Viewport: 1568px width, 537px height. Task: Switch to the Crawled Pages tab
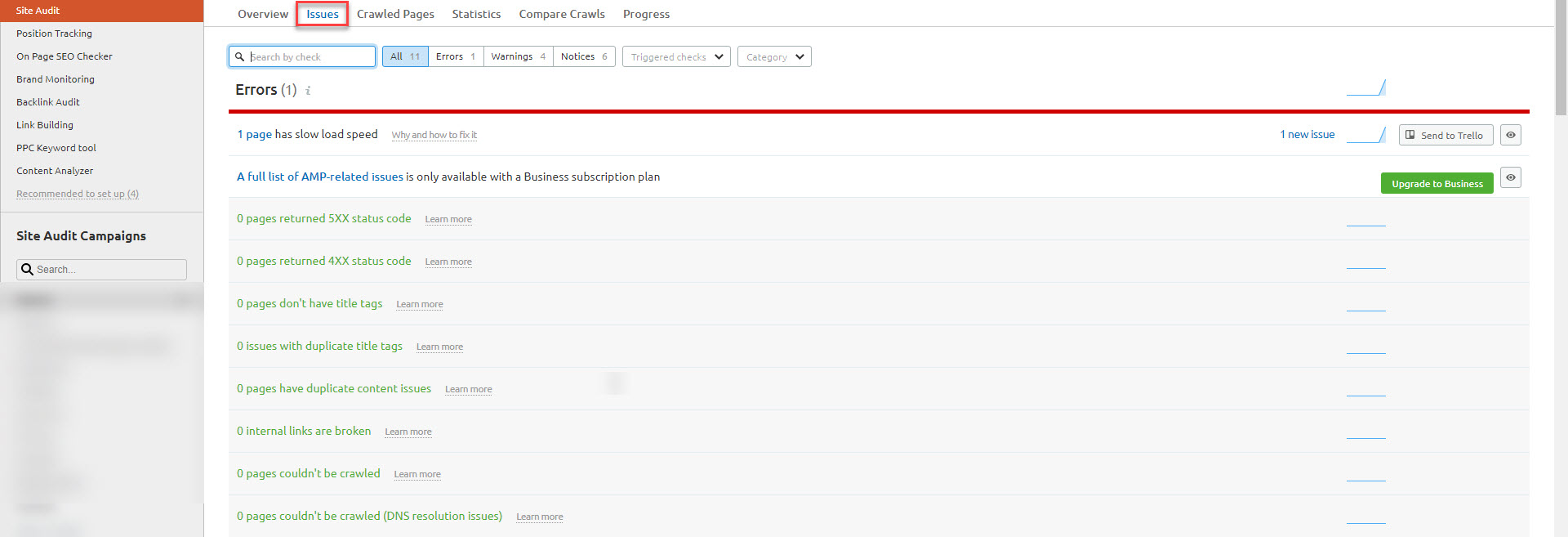tap(395, 14)
